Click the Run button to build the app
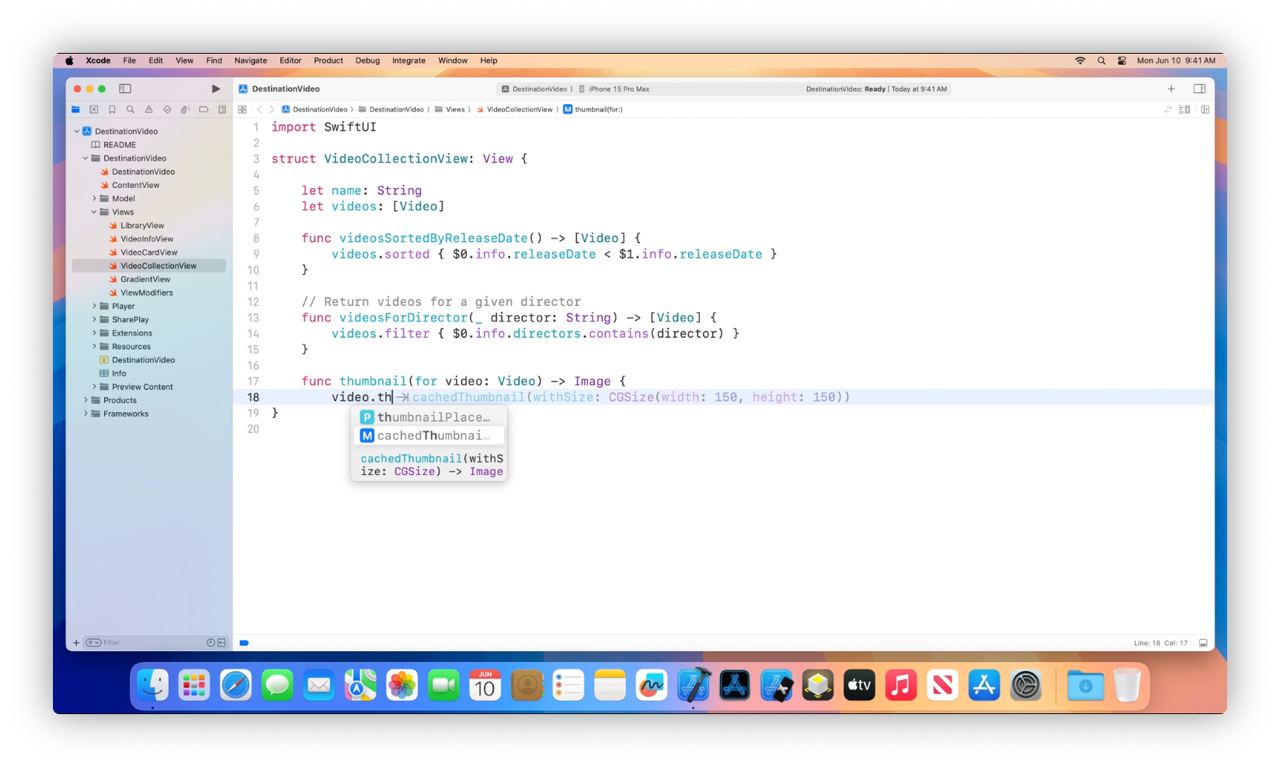Image resolution: width=1280 pixels, height=767 pixels. tap(216, 88)
